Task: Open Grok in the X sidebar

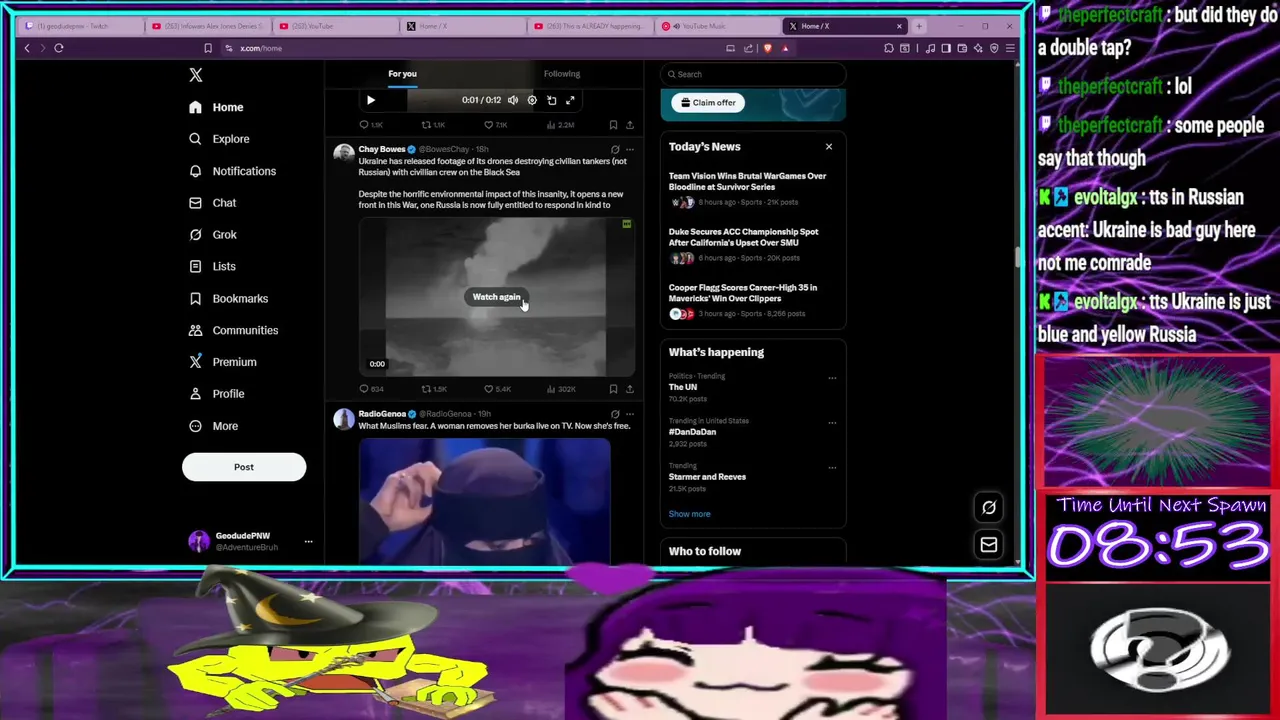Action: pos(212,235)
